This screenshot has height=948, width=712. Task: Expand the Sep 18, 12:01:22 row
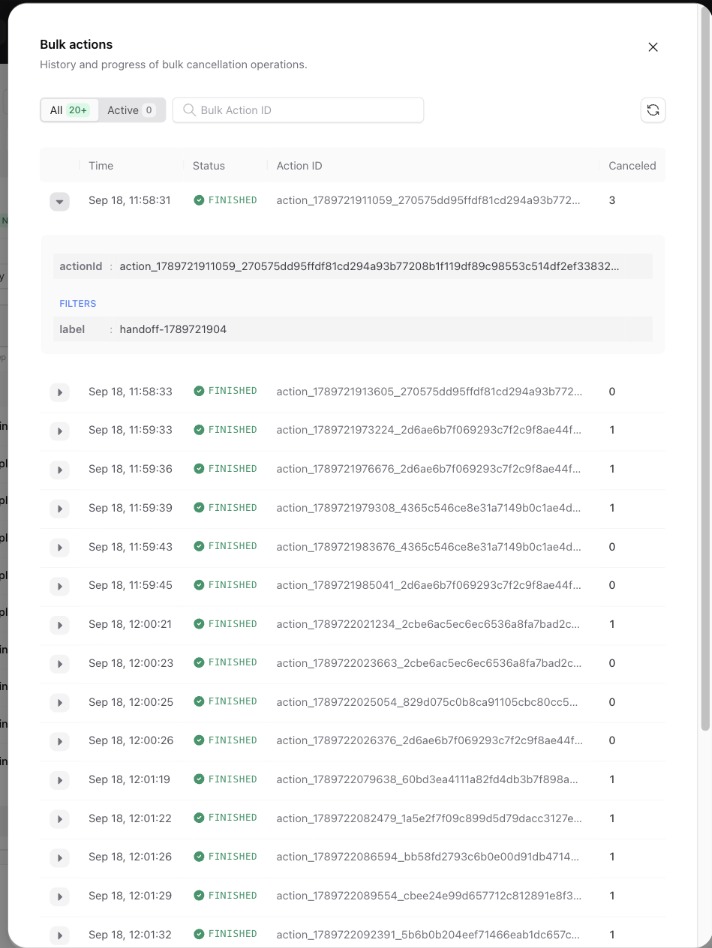coord(59,819)
